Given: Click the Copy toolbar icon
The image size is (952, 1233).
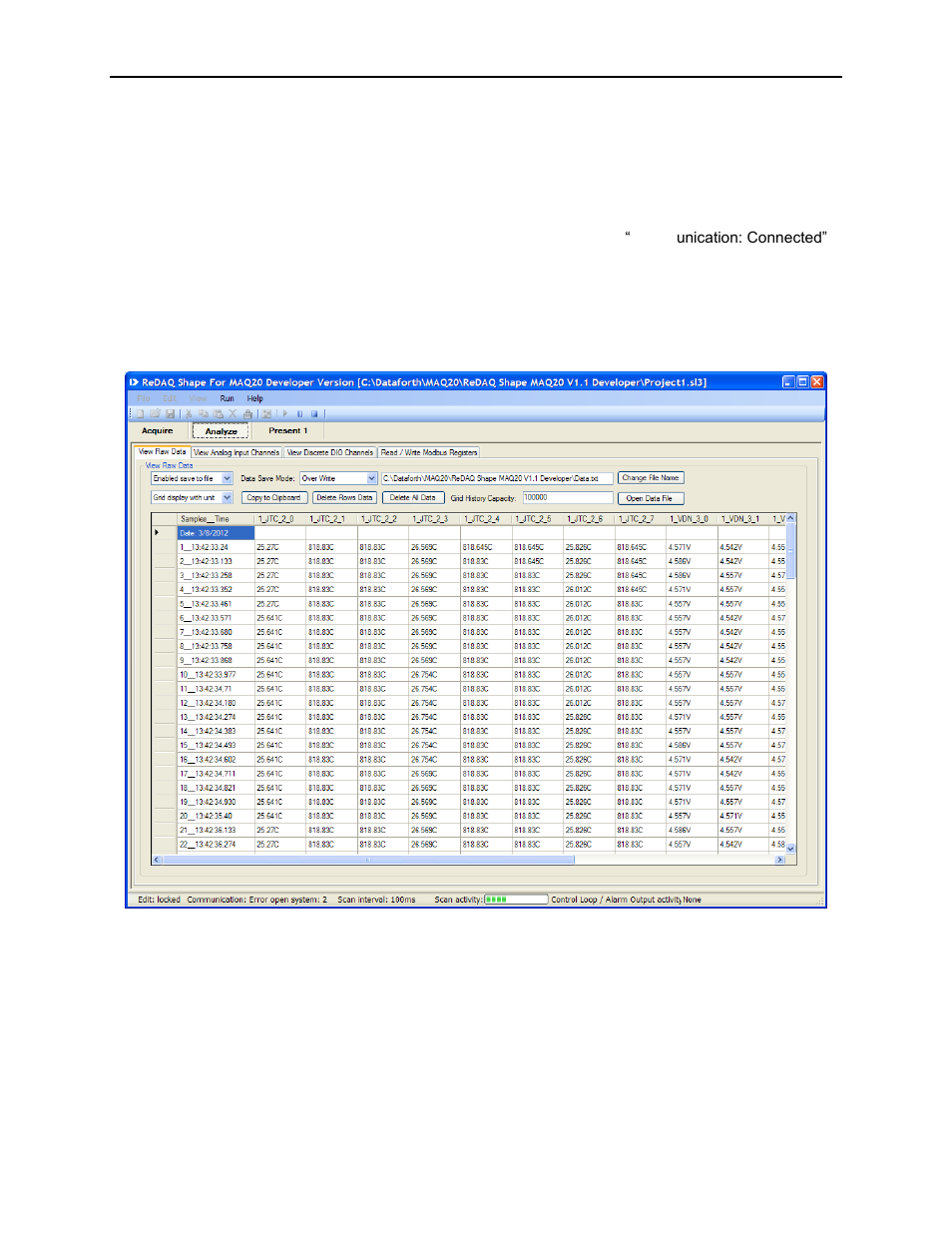Looking at the screenshot, I should [x=204, y=413].
